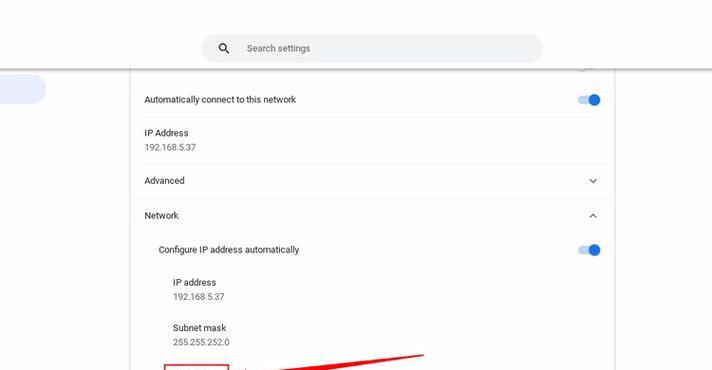Turn off Configure IP address automatically
This screenshot has height=370, width=712.
pyautogui.click(x=589, y=250)
